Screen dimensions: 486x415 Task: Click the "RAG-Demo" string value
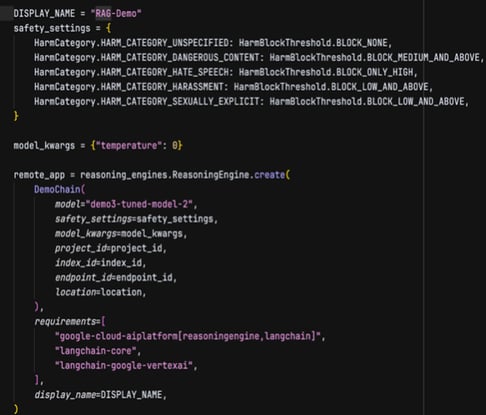(116, 14)
